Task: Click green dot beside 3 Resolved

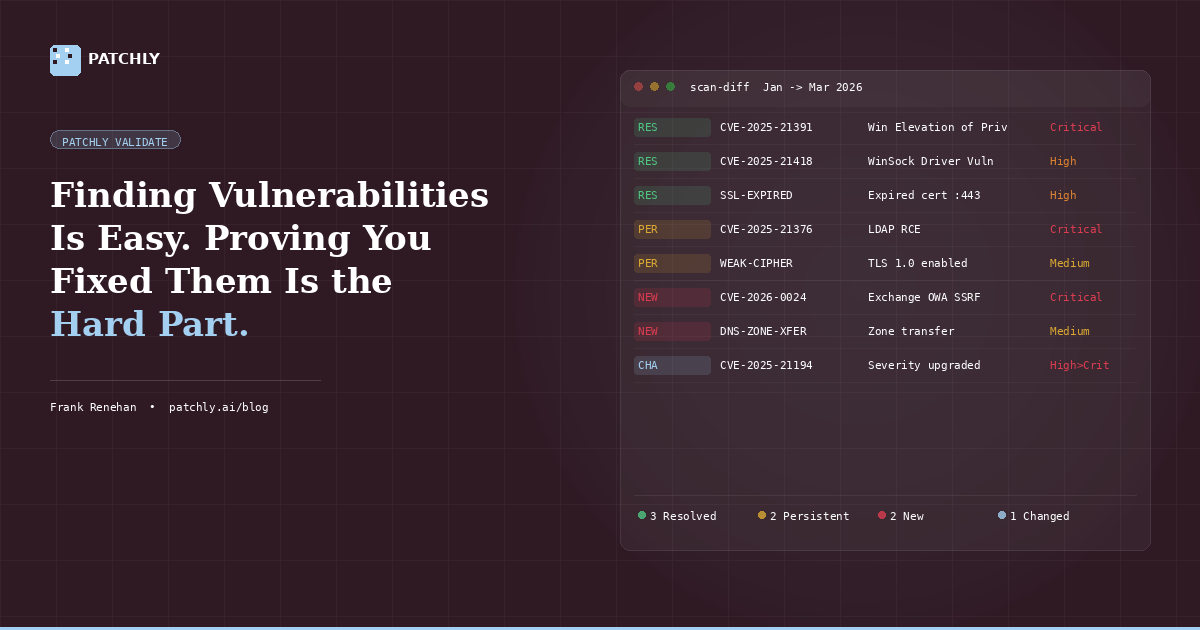Action: tap(642, 515)
